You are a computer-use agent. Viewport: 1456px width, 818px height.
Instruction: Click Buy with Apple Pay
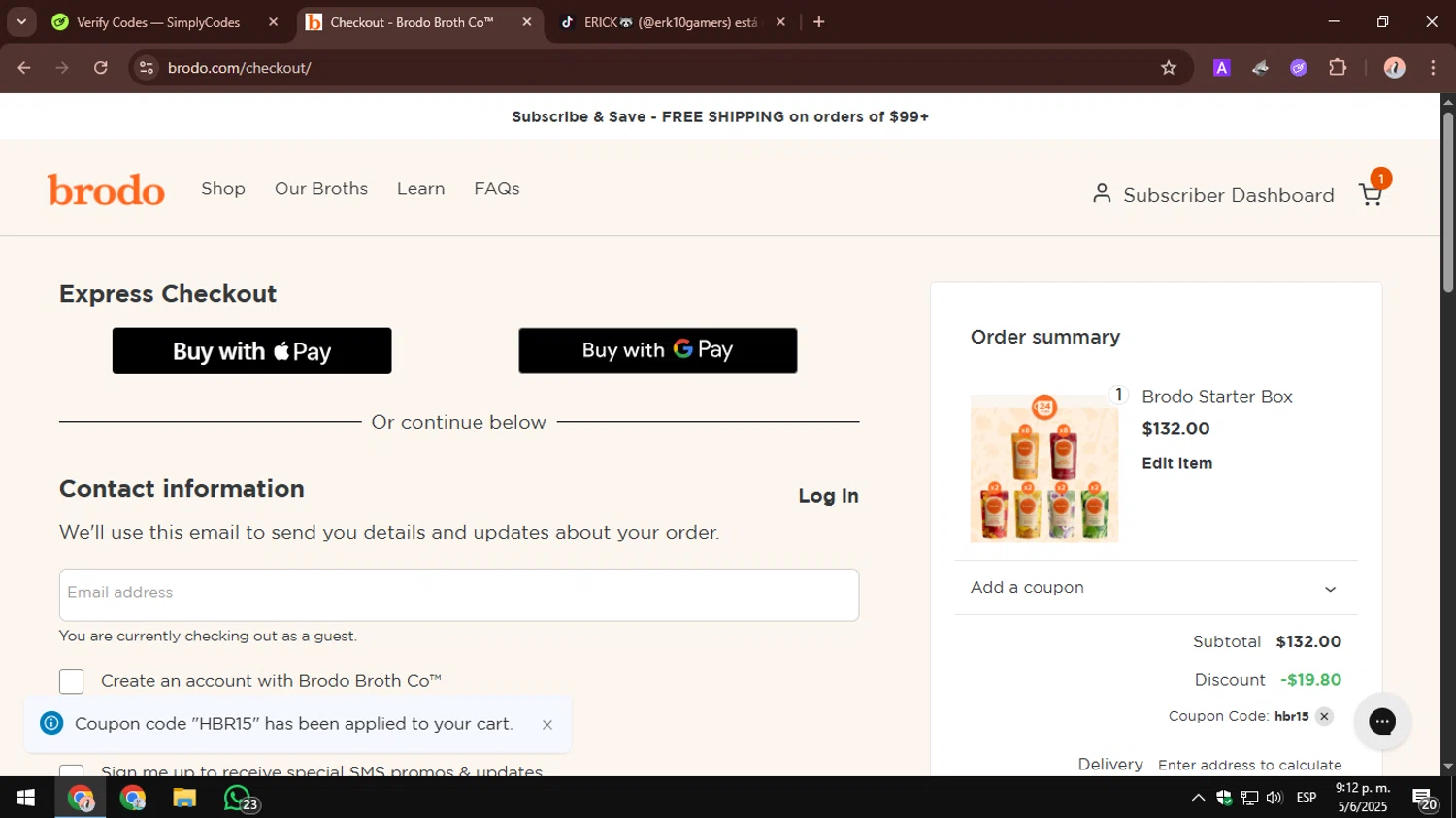pyautogui.click(x=252, y=350)
